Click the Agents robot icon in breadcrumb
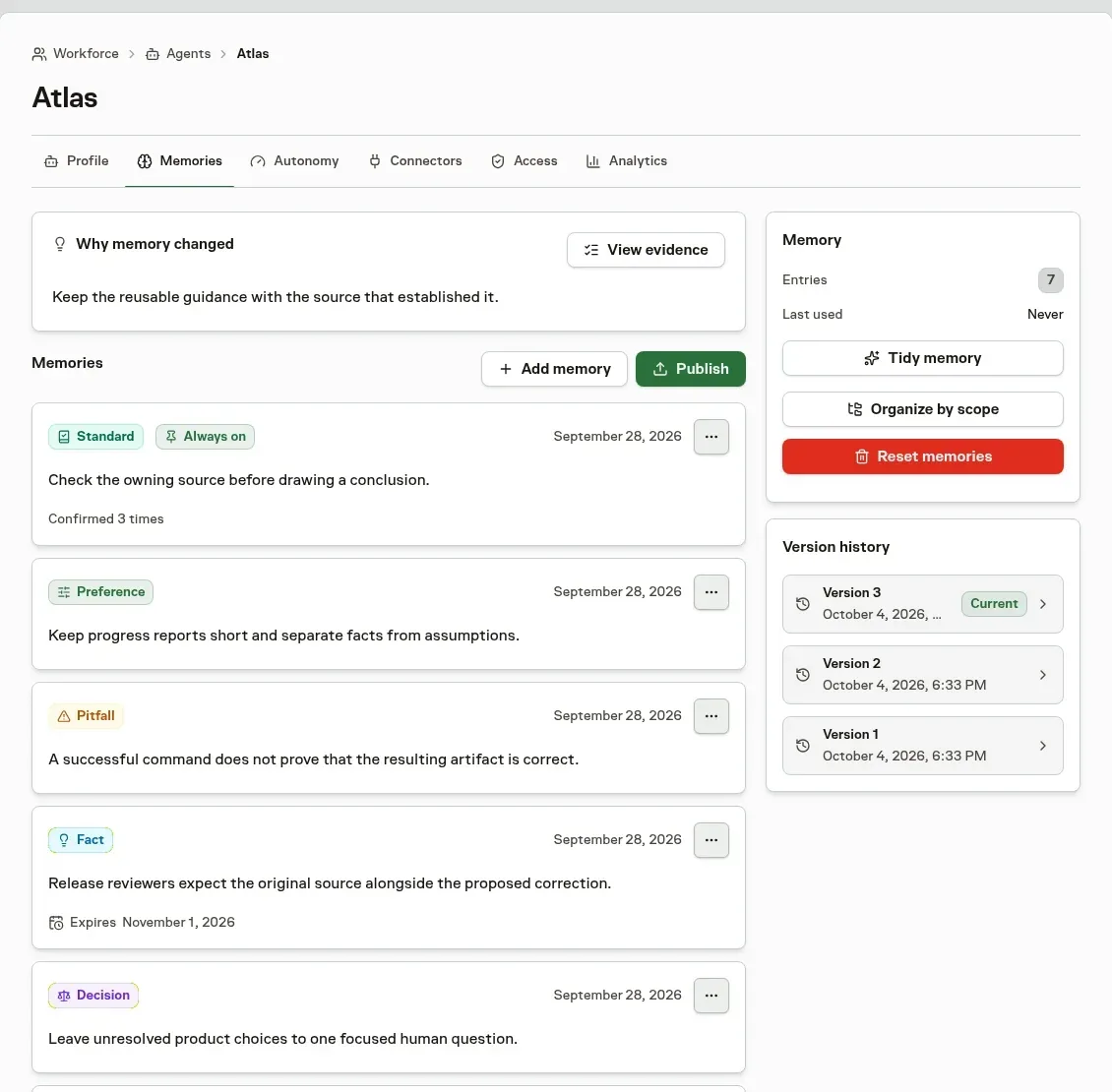This screenshot has width=1112, height=1092. click(153, 54)
